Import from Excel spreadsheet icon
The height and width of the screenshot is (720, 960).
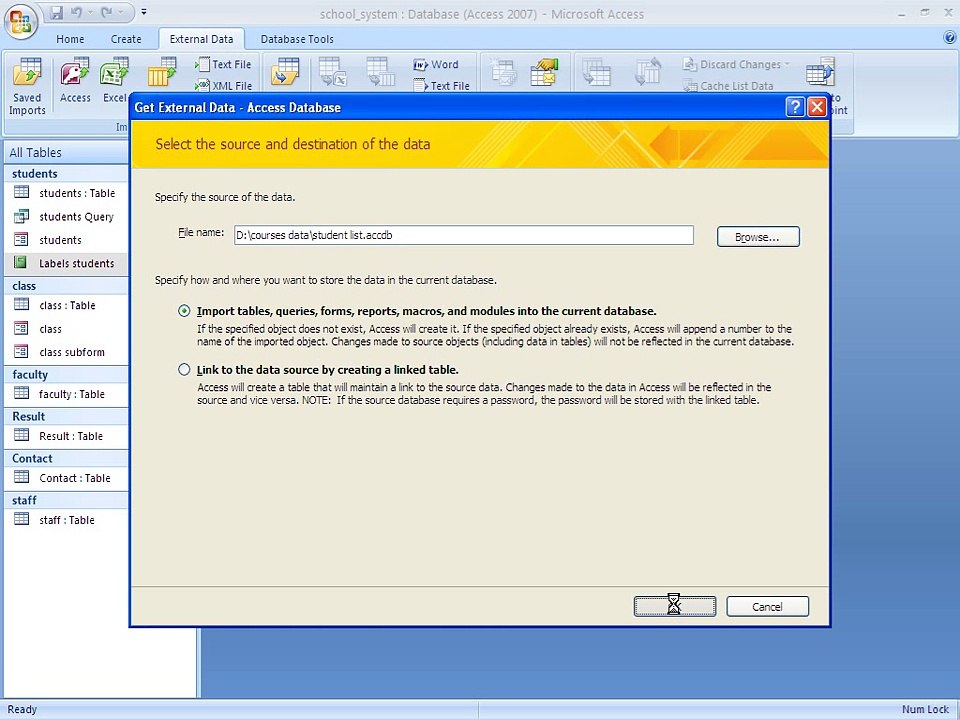[114, 81]
